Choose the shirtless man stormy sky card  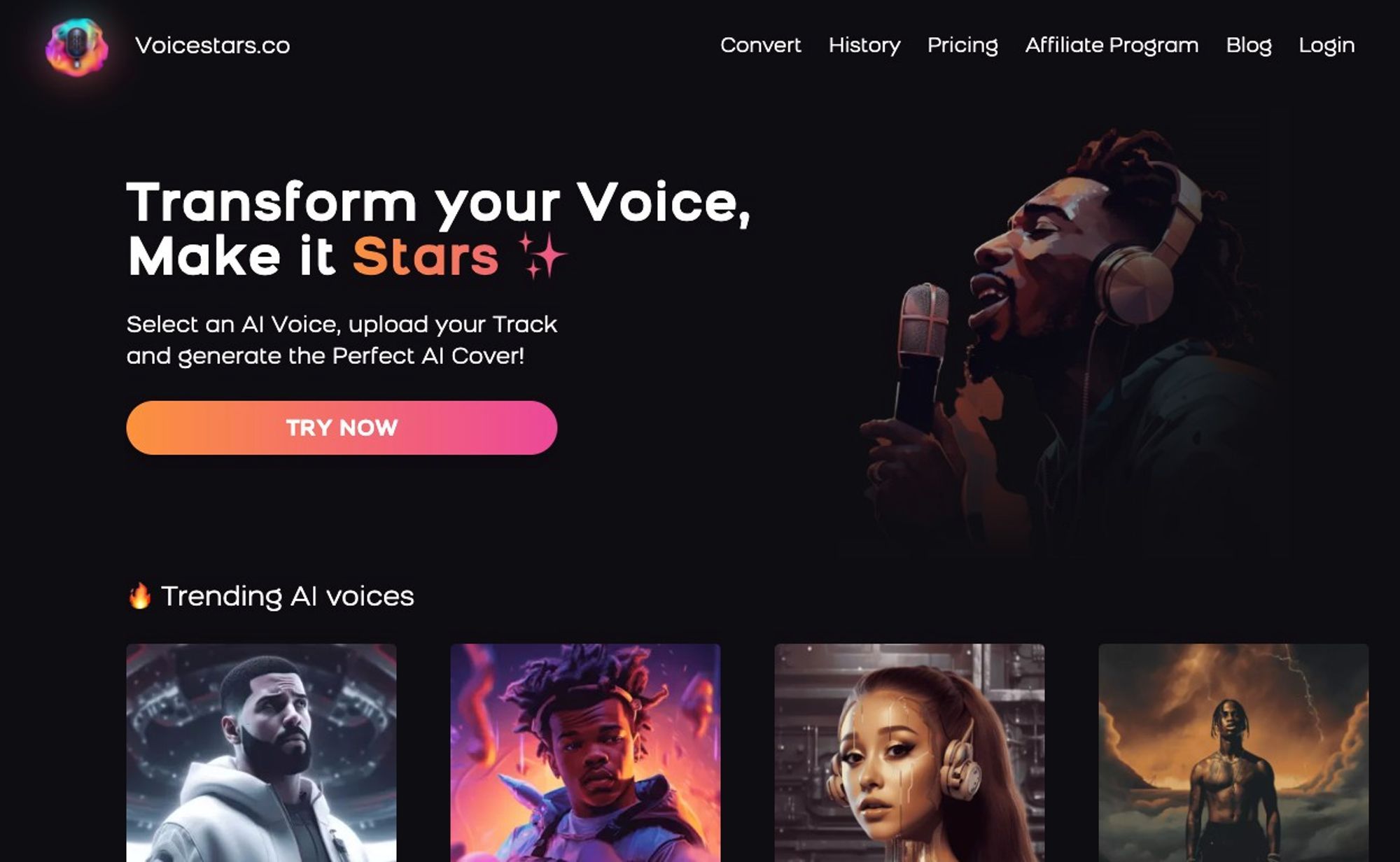click(x=1233, y=753)
